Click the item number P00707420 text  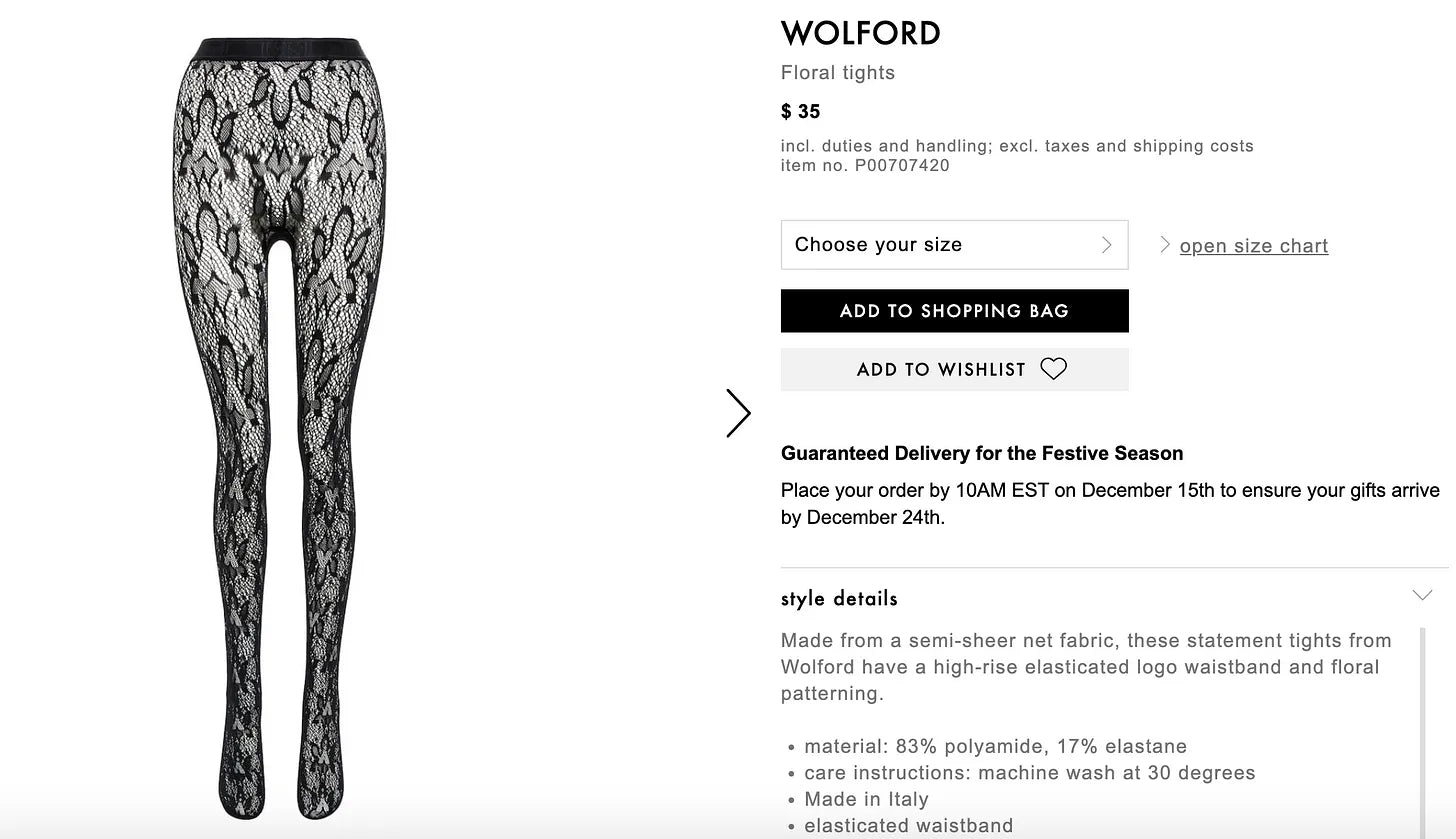865,166
